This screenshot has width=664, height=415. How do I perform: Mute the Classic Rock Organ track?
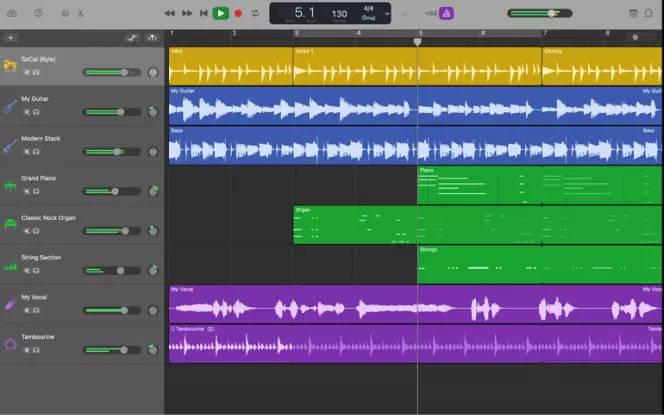(x=27, y=231)
